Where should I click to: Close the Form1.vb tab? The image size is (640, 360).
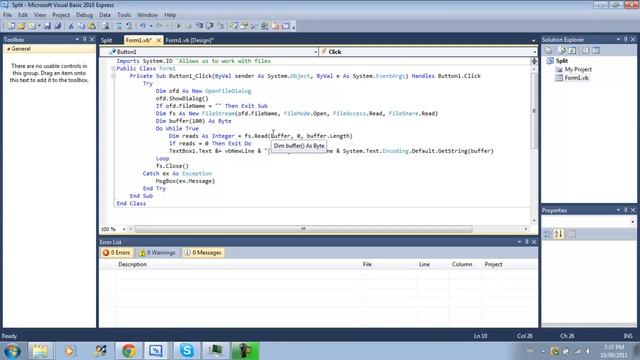pyautogui.click(x=159, y=40)
